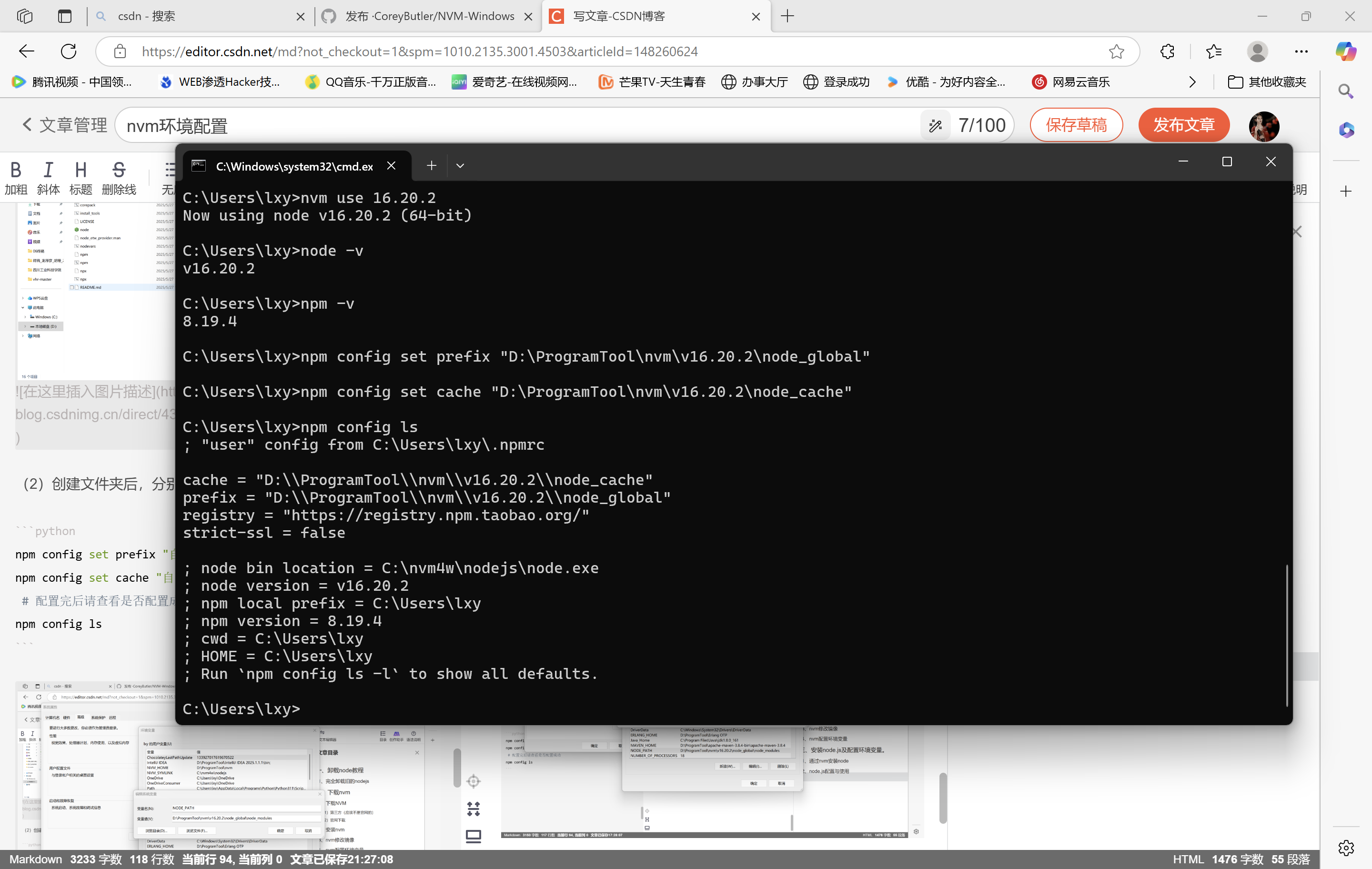Open browser Settings and more menu

pos(1301,52)
